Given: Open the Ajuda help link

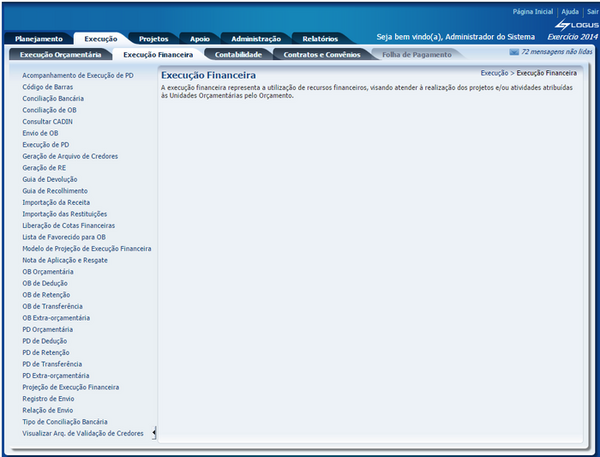Looking at the screenshot, I should pos(570,11).
